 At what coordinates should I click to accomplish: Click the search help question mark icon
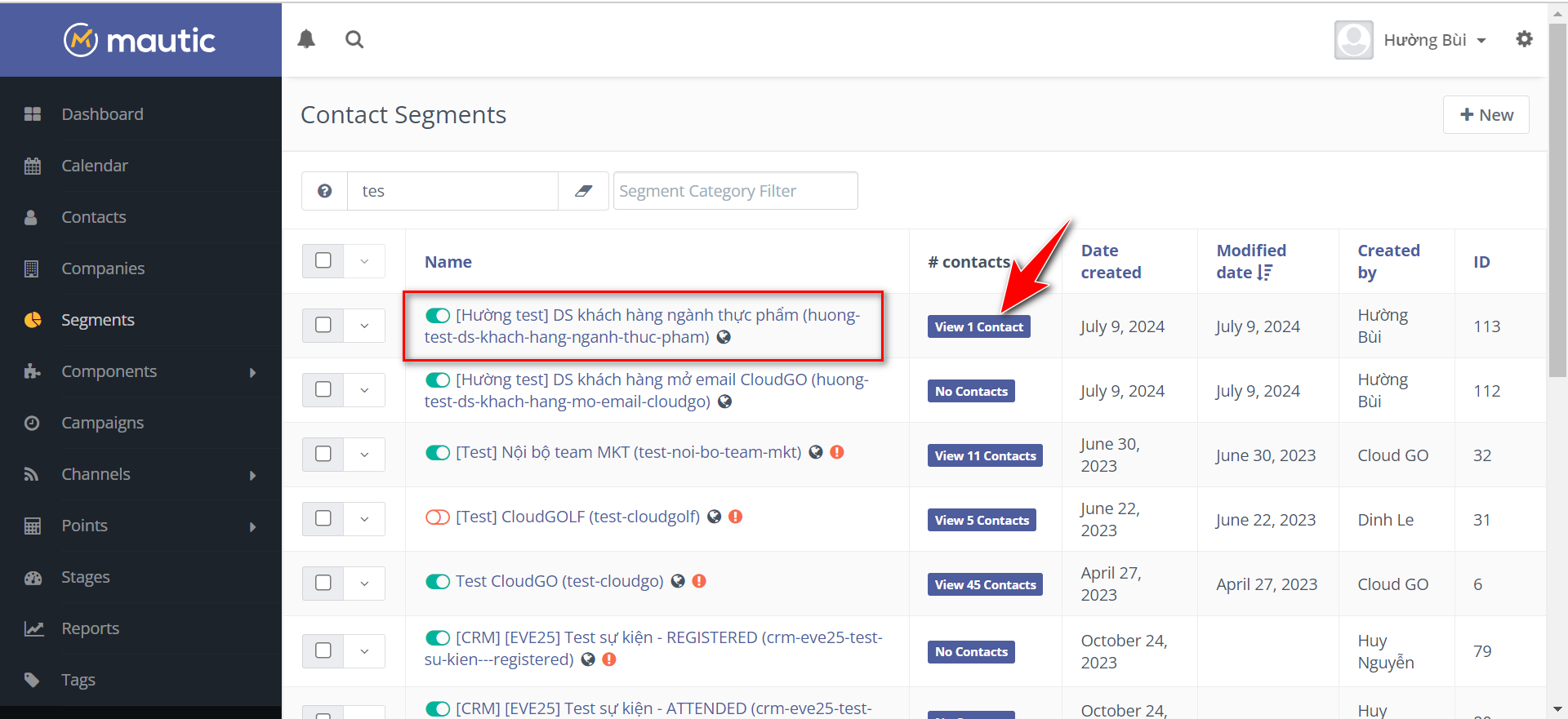[325, 191]
